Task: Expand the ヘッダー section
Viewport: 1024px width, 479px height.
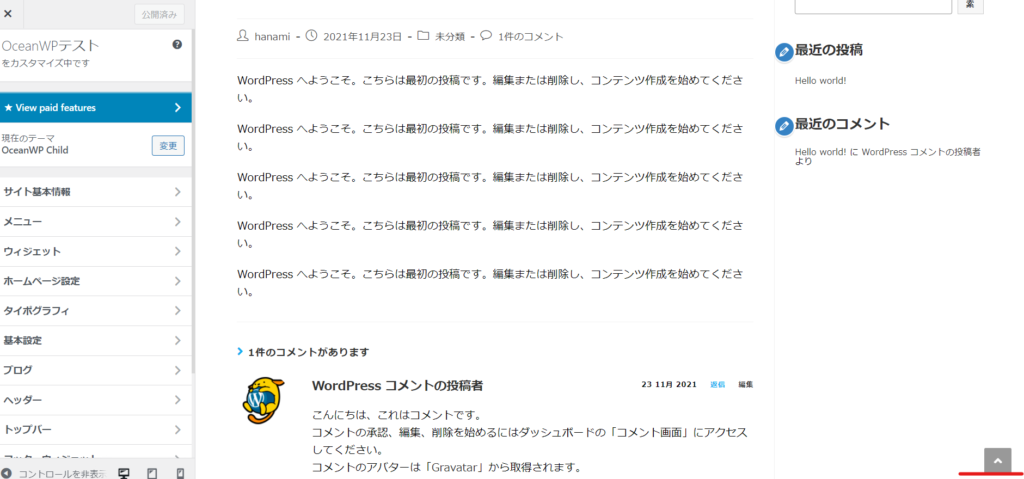Action: [x=96, y=400]
